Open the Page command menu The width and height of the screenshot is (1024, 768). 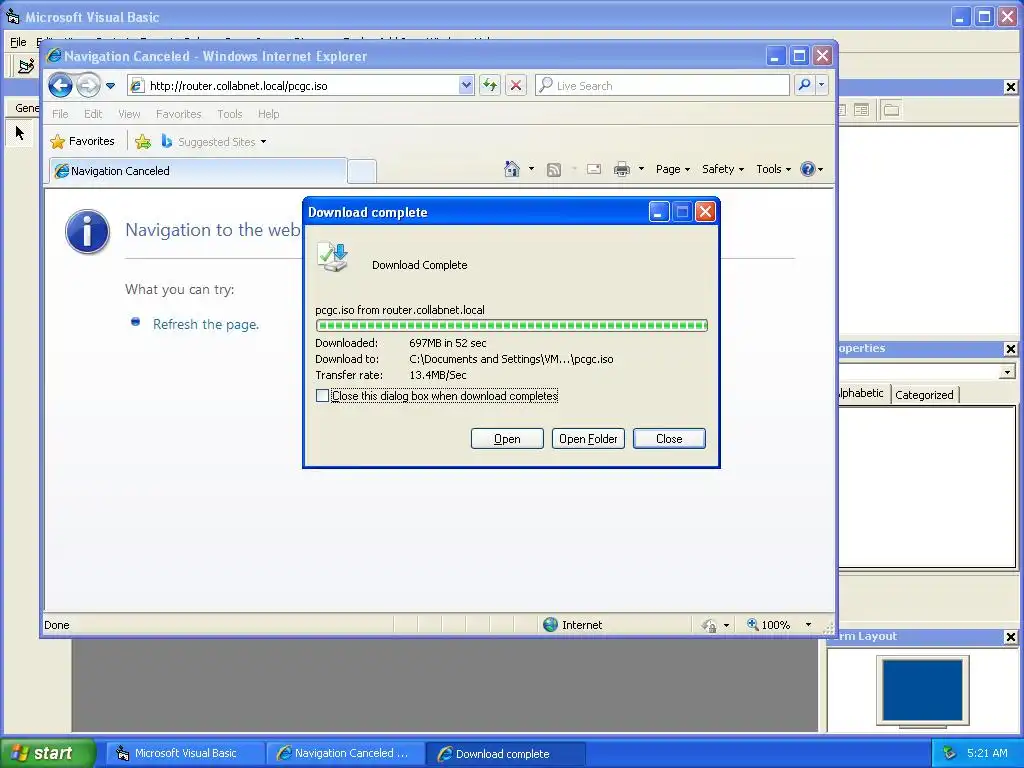tap(673, 169)
